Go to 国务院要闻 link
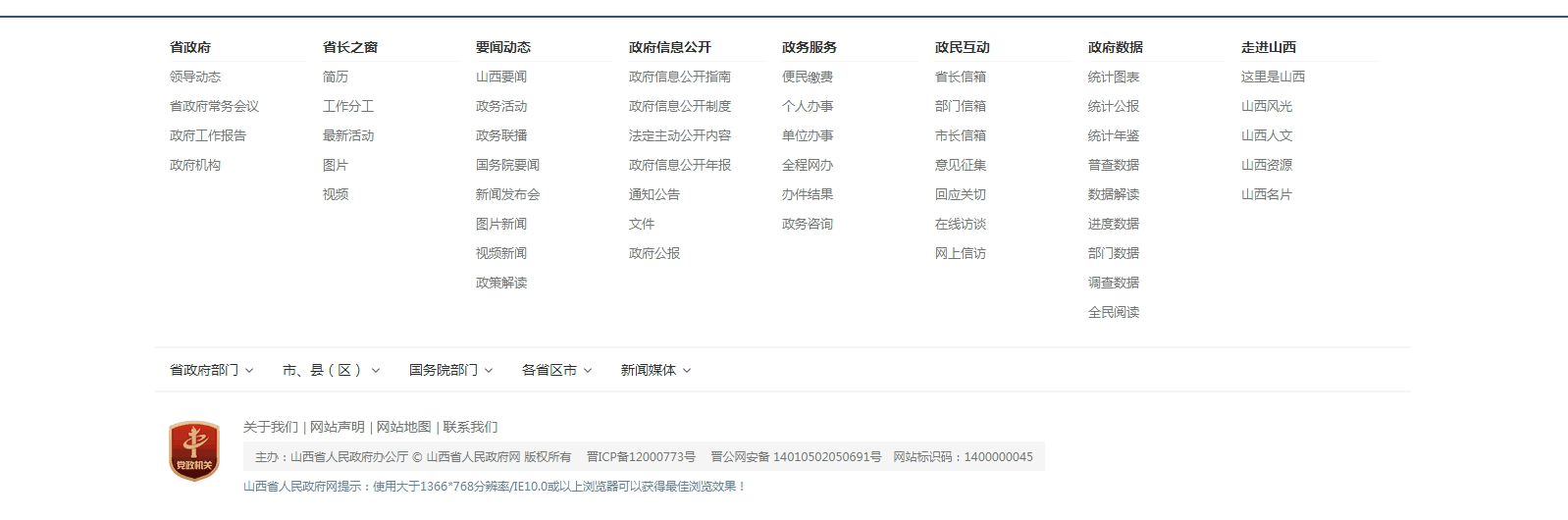The image size is (1568, 520). pyautogui.click(x=508, y=165)
